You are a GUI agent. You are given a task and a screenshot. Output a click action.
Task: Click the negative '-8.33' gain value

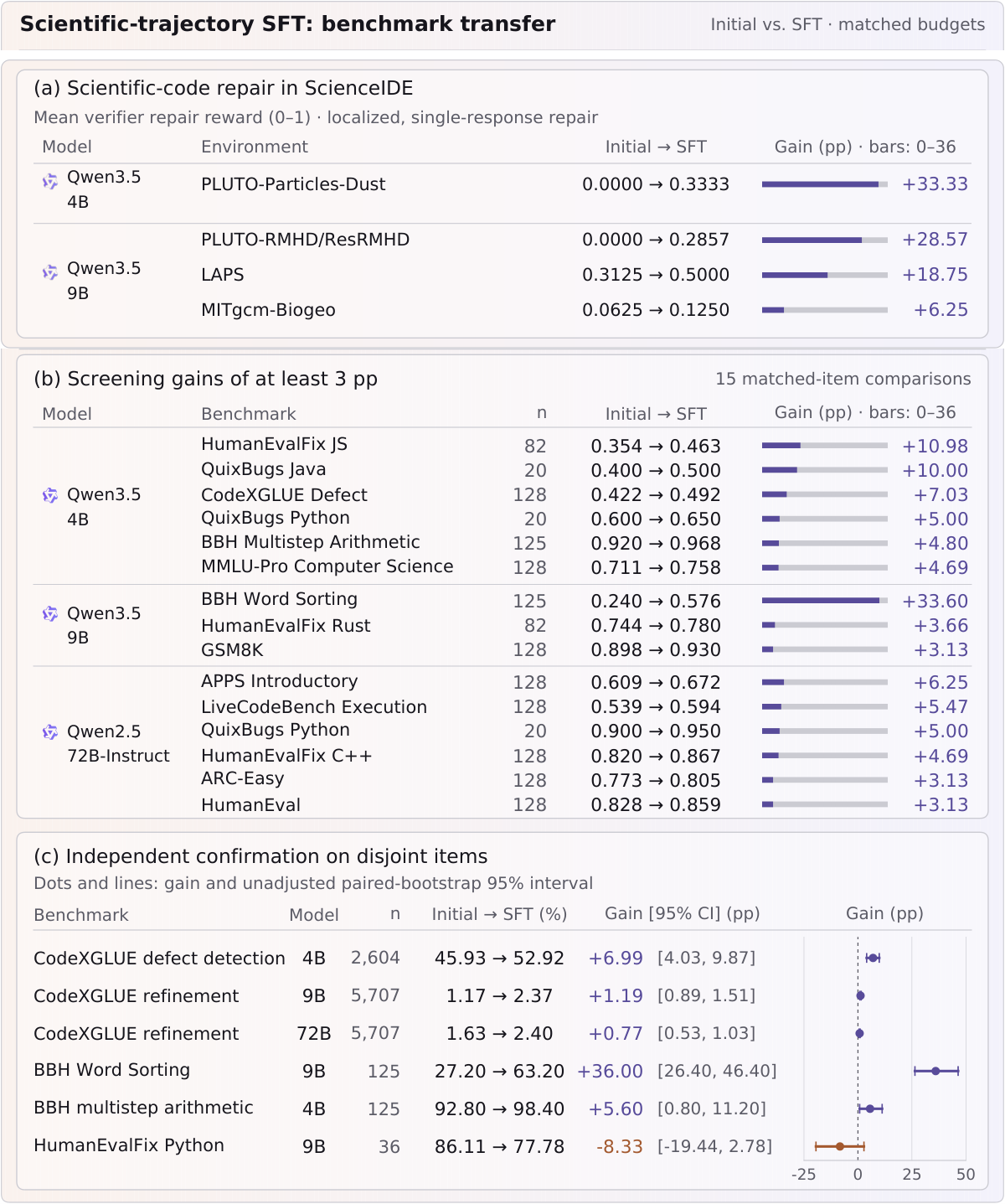(620, 1146)
